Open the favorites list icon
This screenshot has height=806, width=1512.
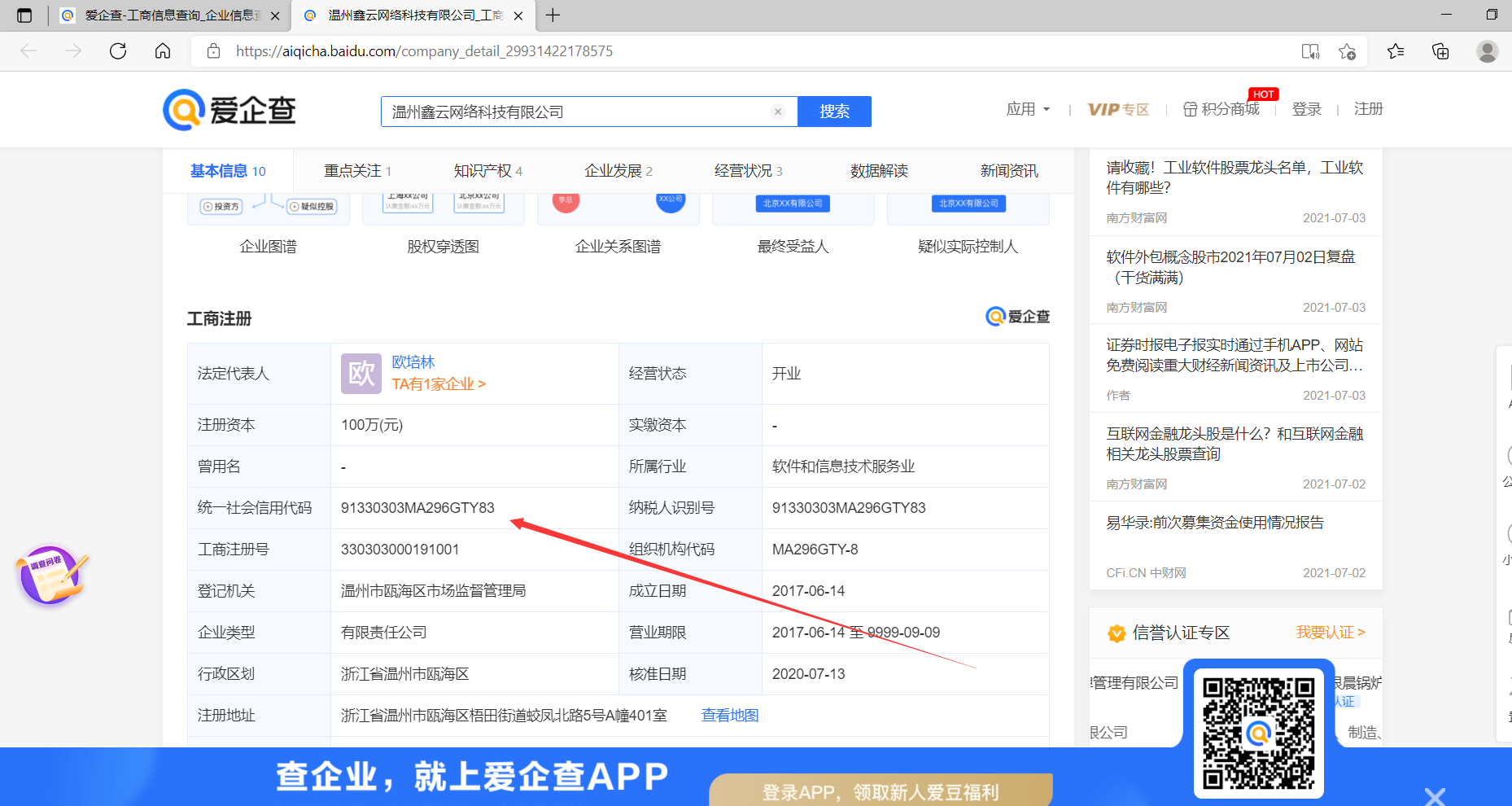pyautogui.click(x=1396, y=51)
